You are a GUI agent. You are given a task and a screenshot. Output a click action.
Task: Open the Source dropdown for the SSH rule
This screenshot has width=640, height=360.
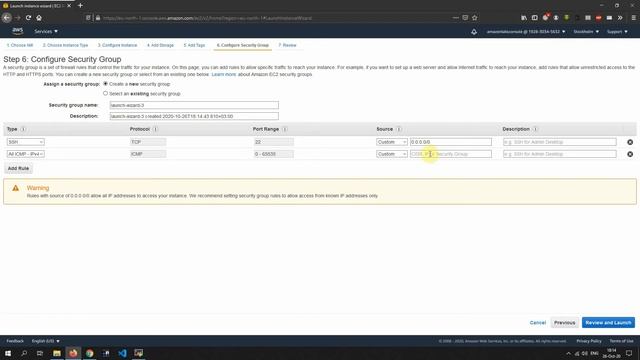(x=392, y=142)
